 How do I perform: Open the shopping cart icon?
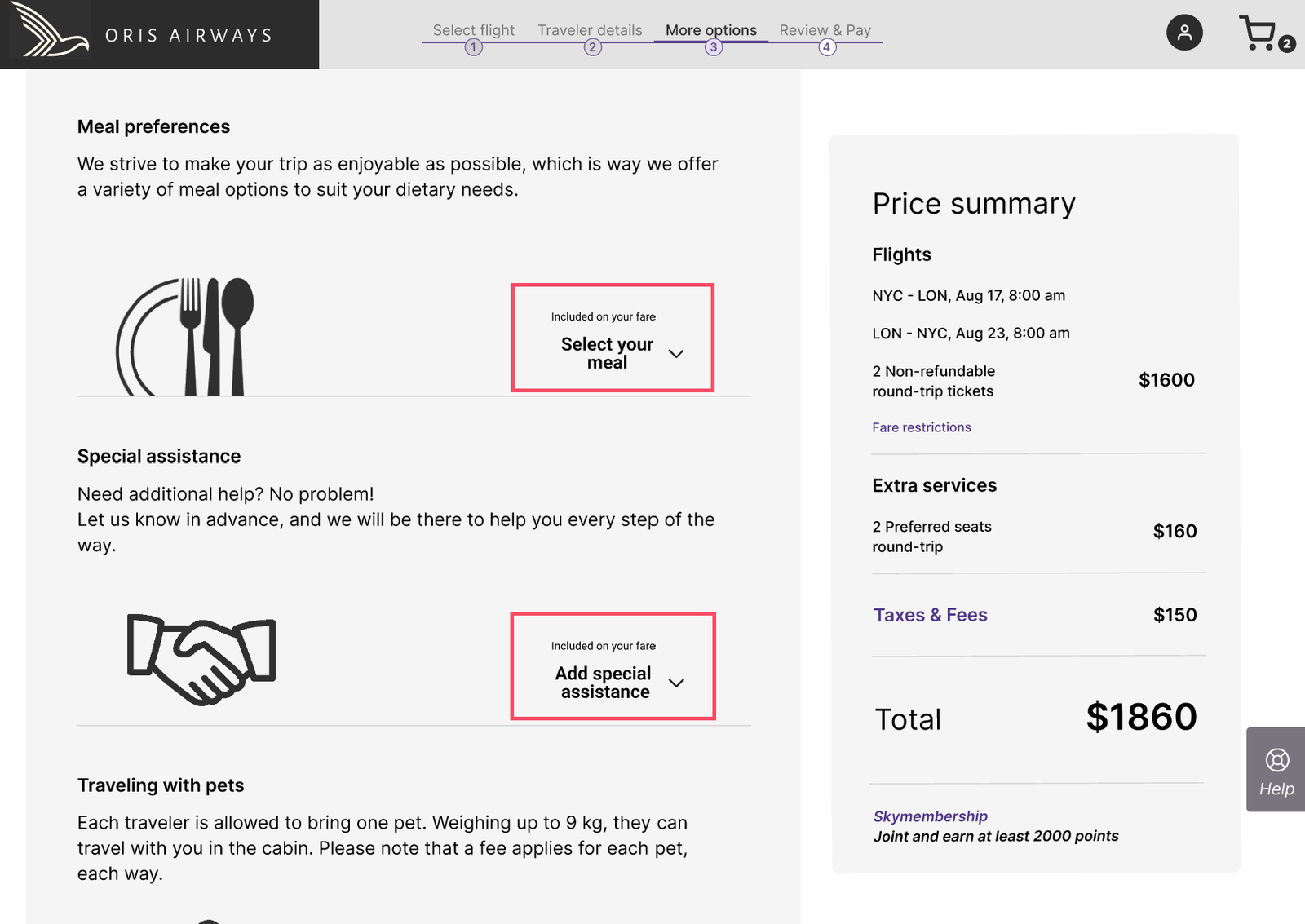pyautogui.click(x=1258, y=33)
